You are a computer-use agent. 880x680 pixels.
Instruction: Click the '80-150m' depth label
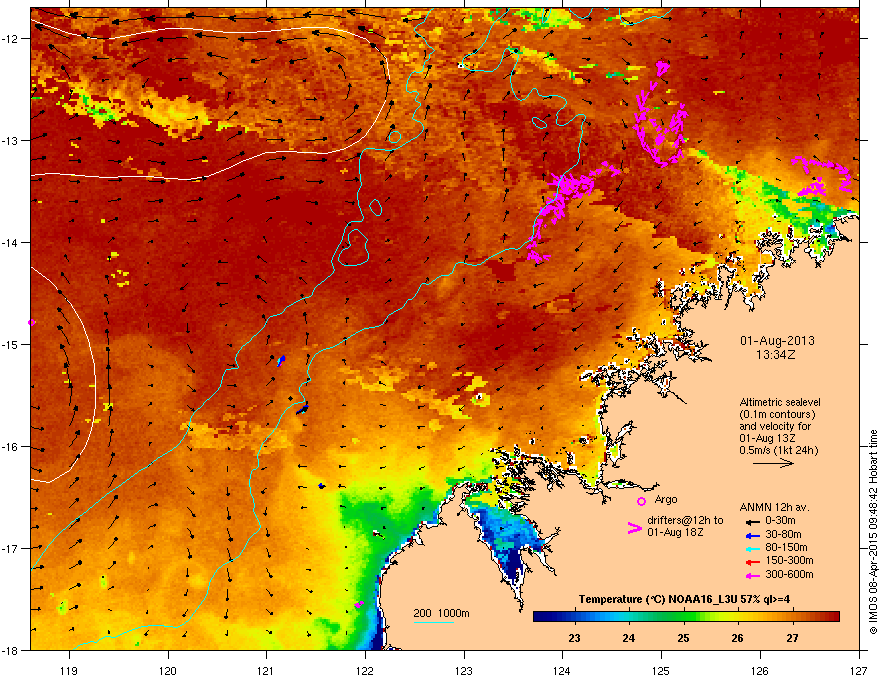786,548
